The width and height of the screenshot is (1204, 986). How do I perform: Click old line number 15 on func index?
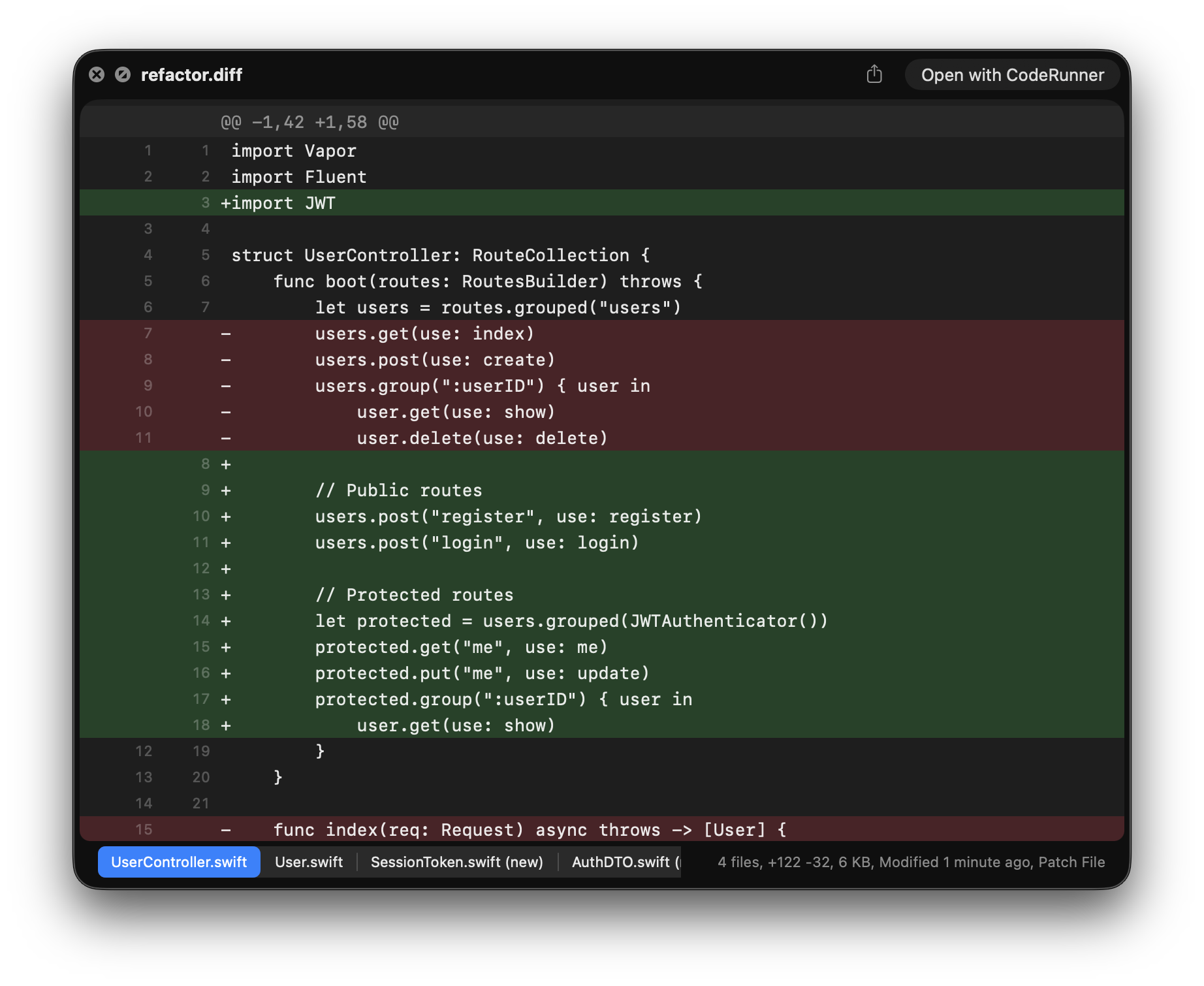(144, 829)
